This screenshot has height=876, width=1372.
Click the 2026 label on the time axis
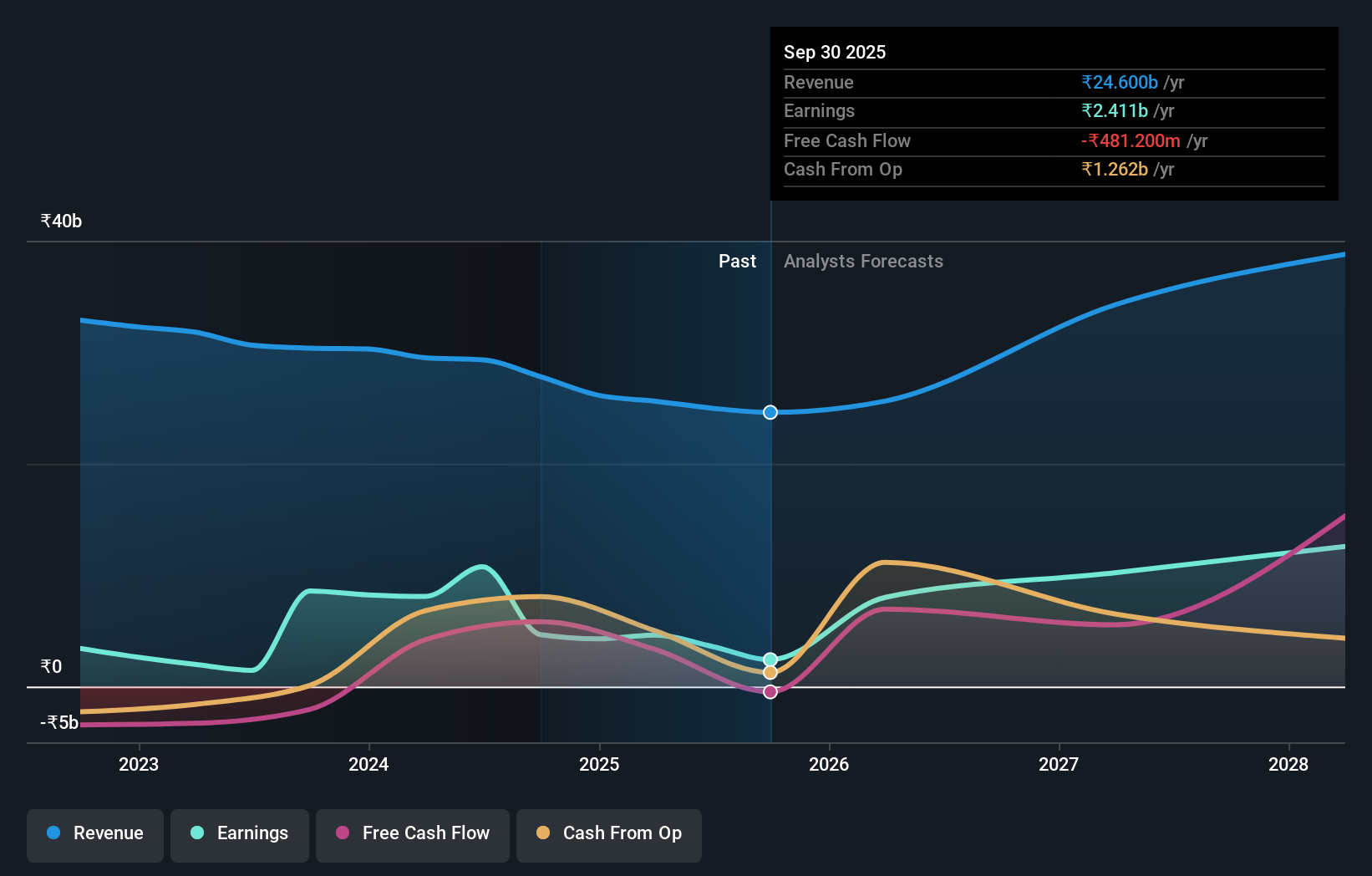tap(828, 764)
